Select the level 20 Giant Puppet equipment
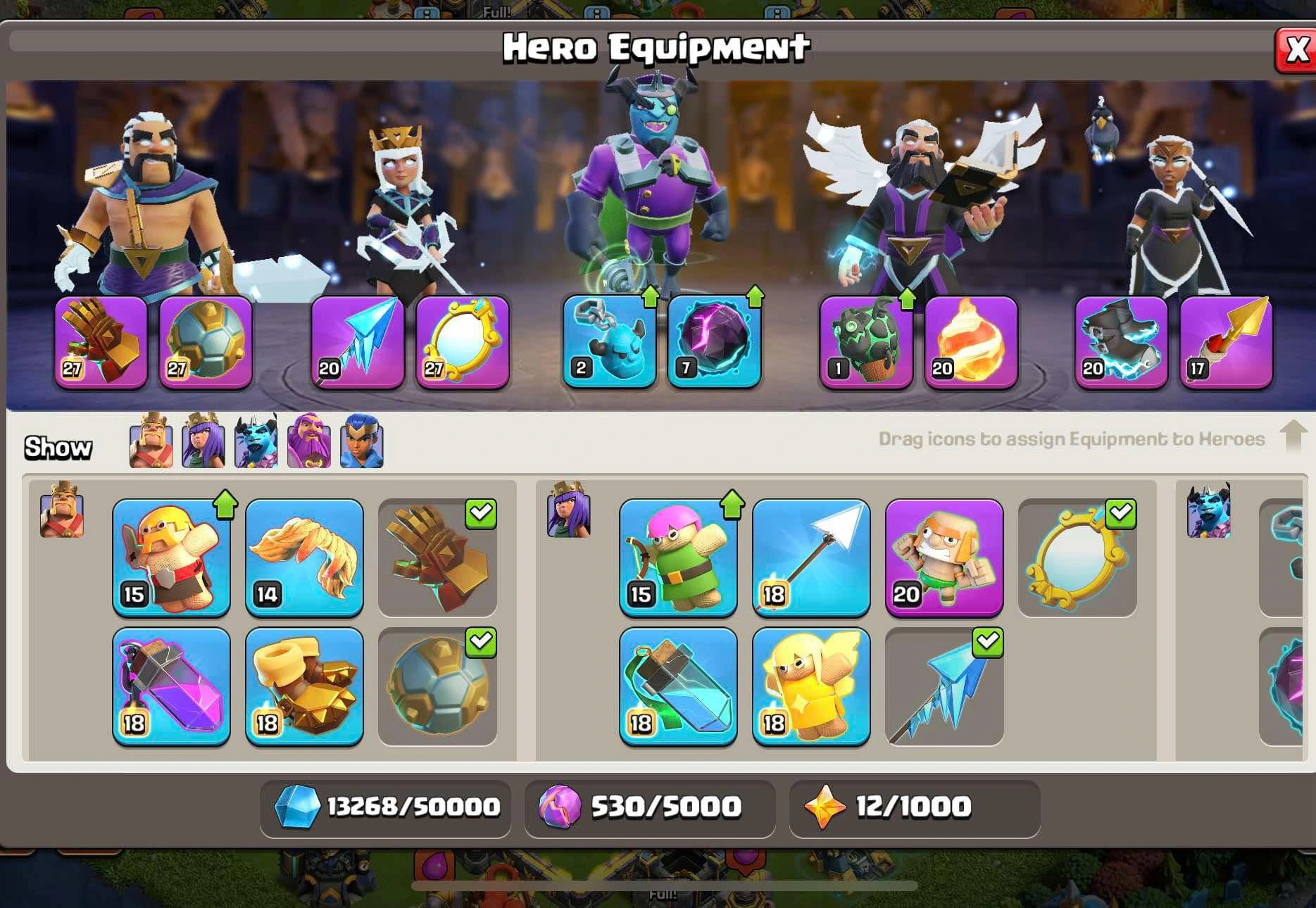The image size is (1316, 908). pos(944,557)
